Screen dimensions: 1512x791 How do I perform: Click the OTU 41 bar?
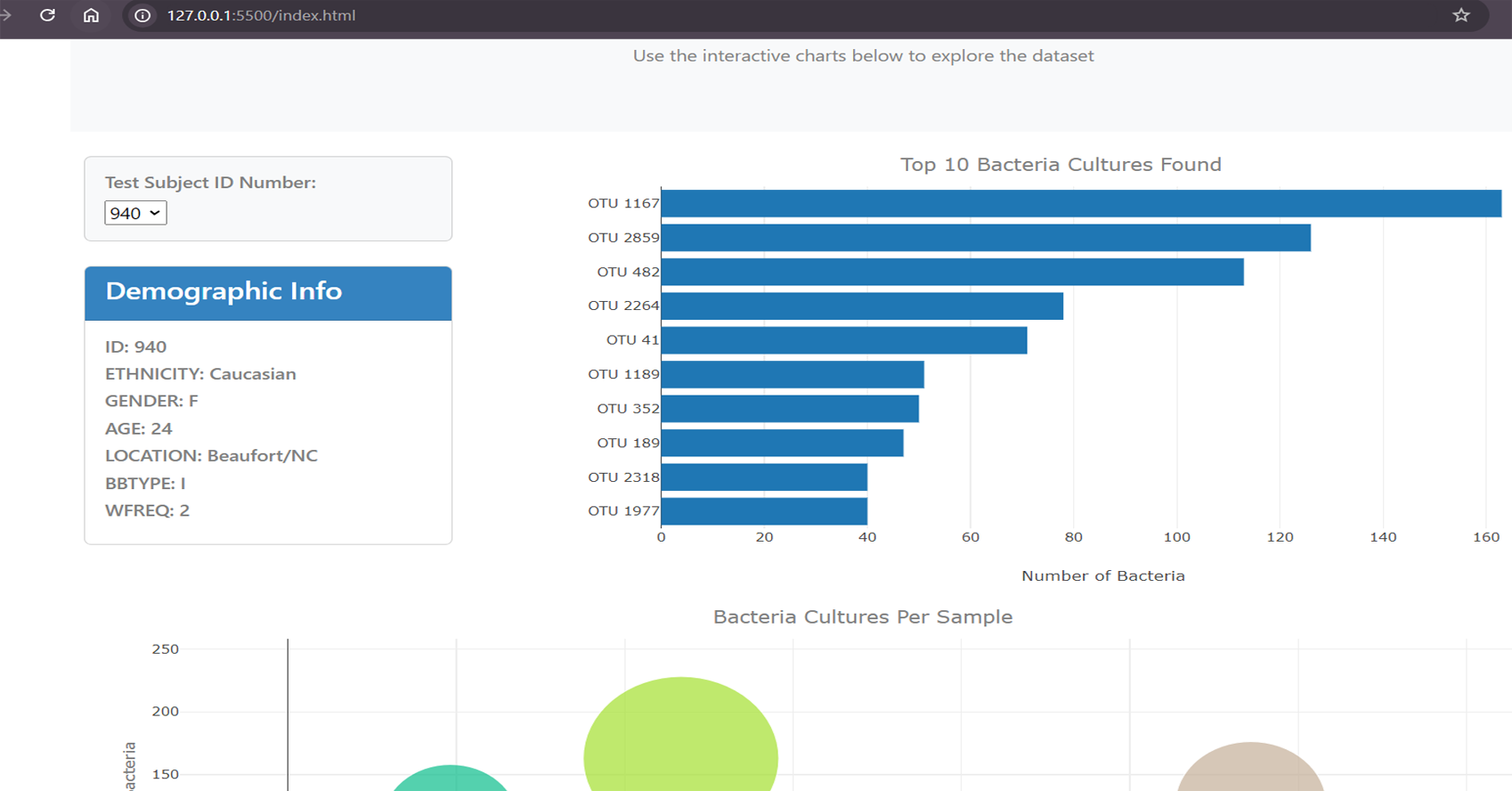[843, 340]
